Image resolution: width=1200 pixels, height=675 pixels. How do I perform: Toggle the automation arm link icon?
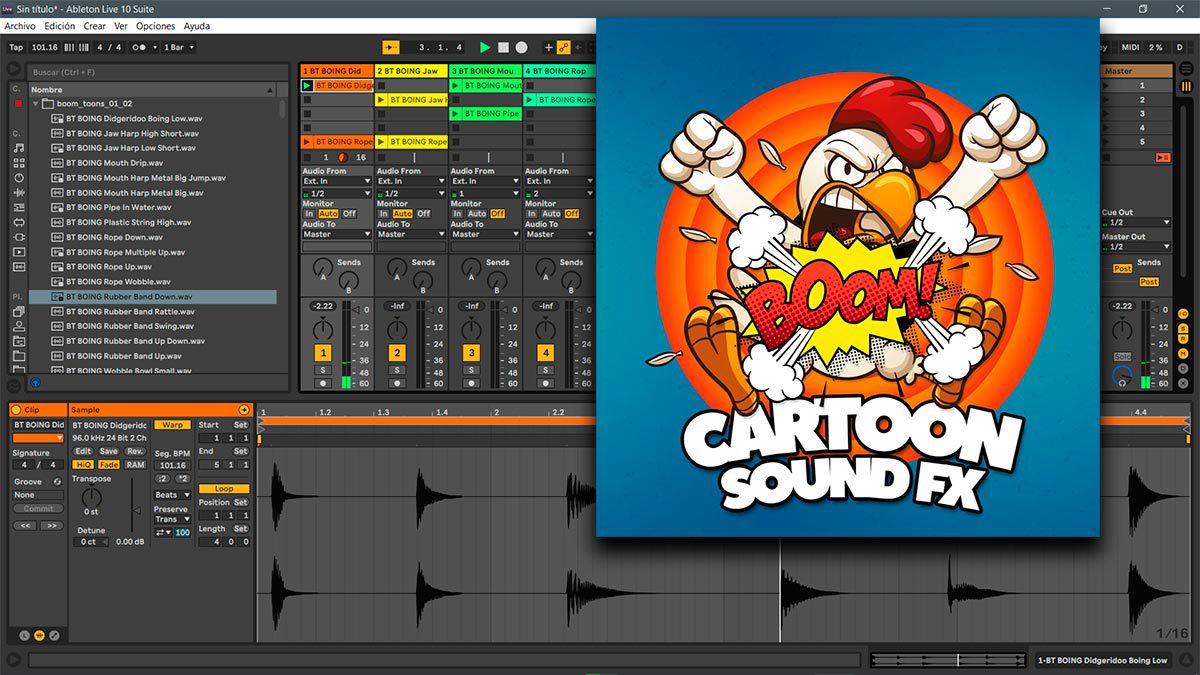tap(563, 47)
